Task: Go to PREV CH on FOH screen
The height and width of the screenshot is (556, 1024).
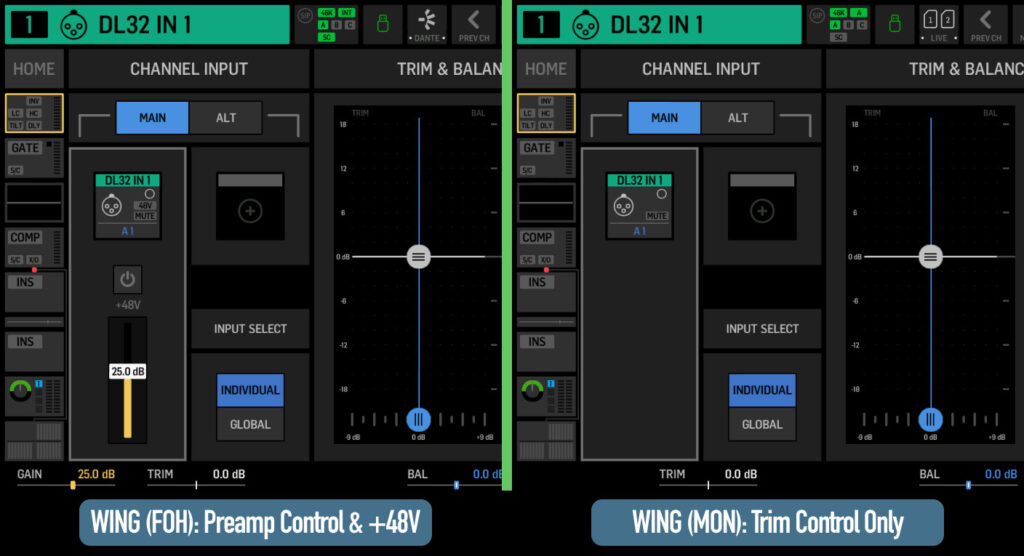Action: pos(474,25)
